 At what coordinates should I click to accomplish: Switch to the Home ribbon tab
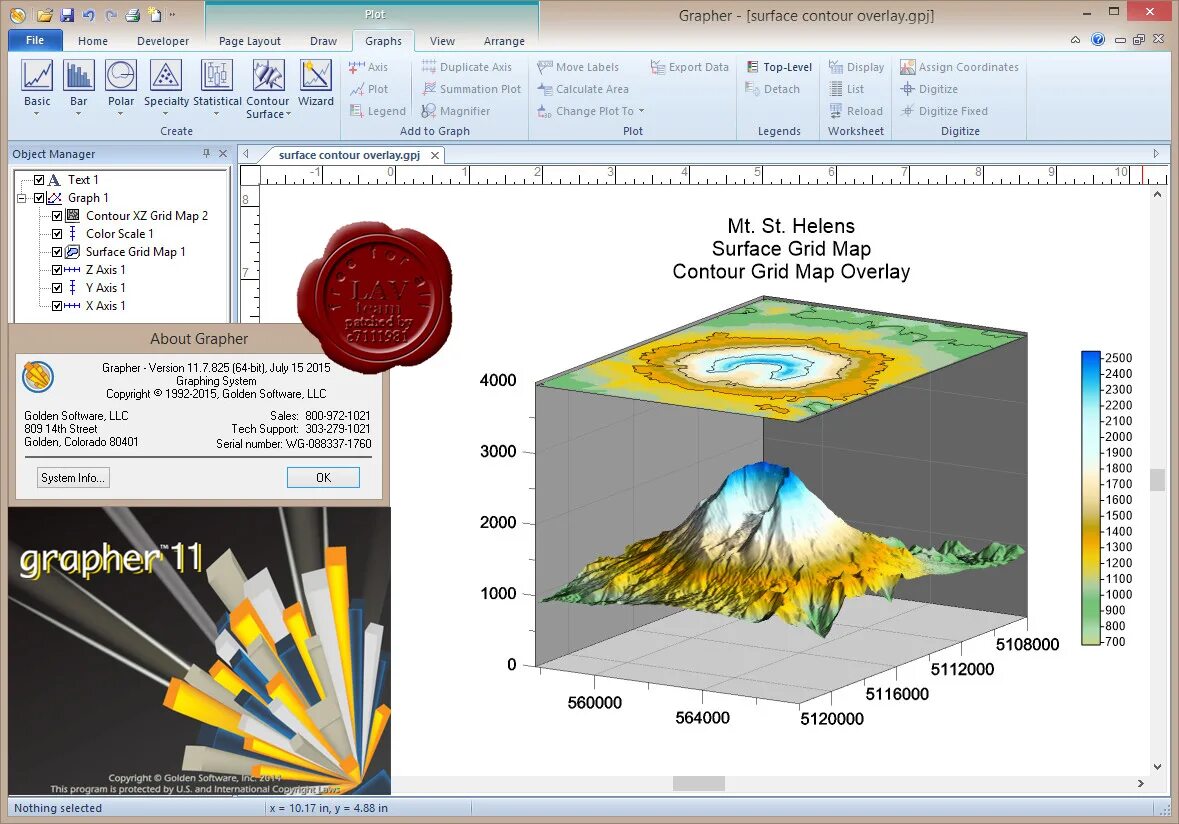92,41
